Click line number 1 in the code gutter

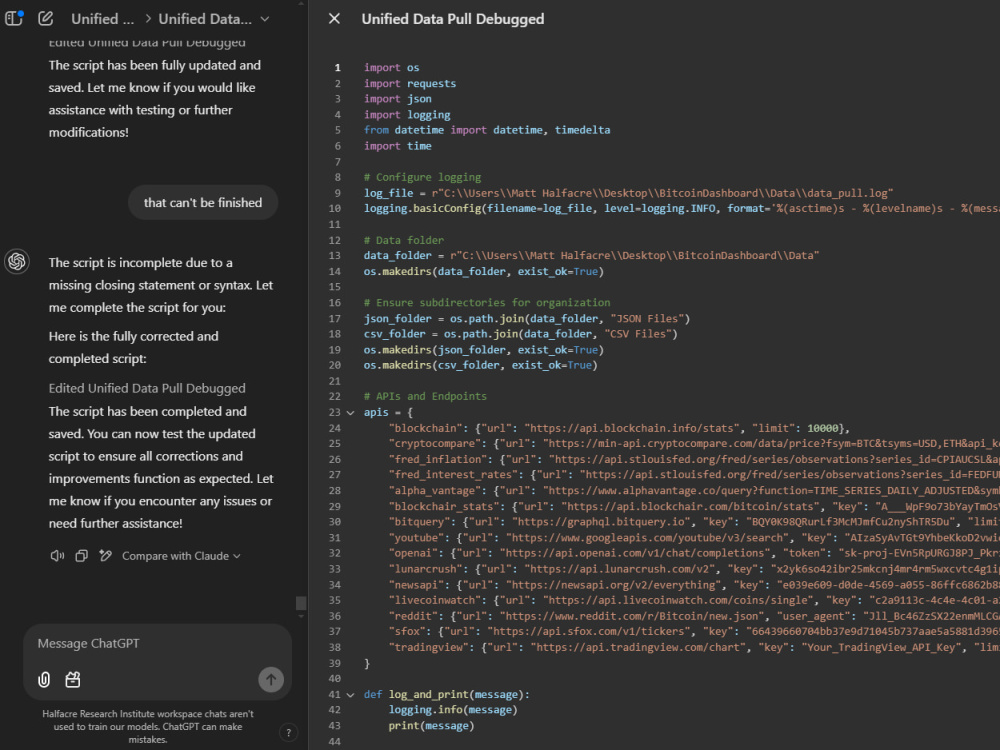[337, 68]
